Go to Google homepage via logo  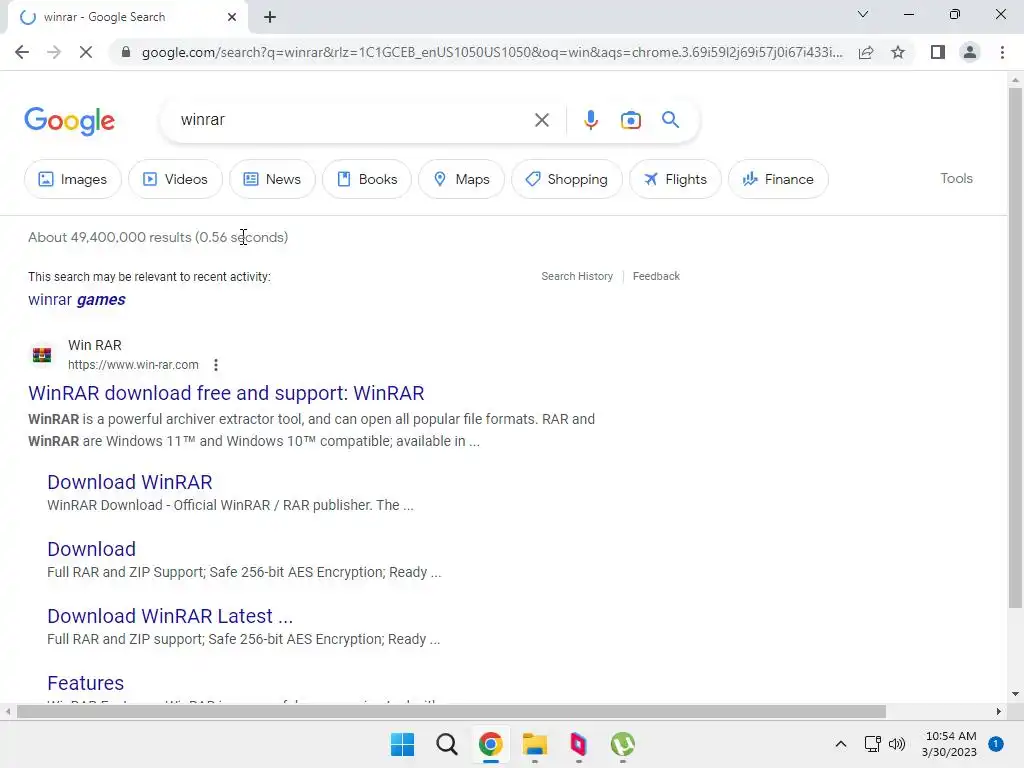[x=69, y=121]
